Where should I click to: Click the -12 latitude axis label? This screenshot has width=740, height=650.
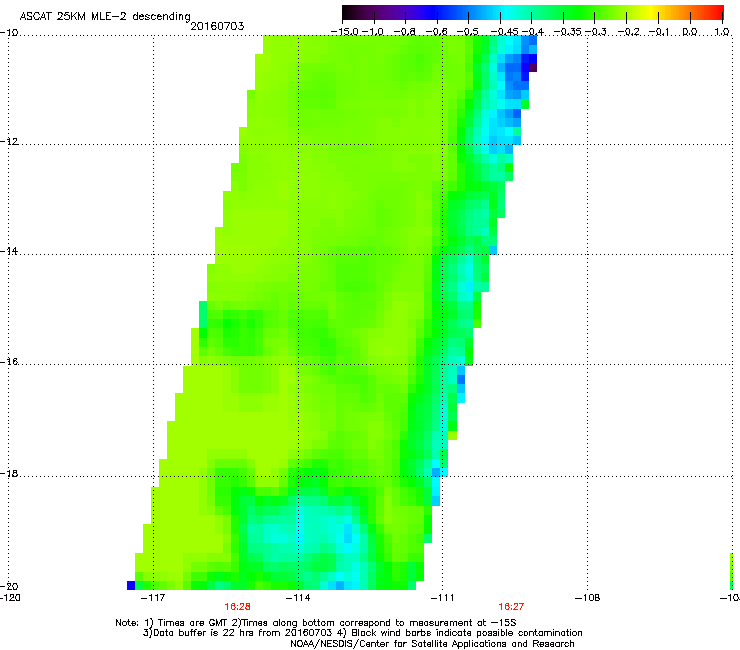click(x=9, y=142)
